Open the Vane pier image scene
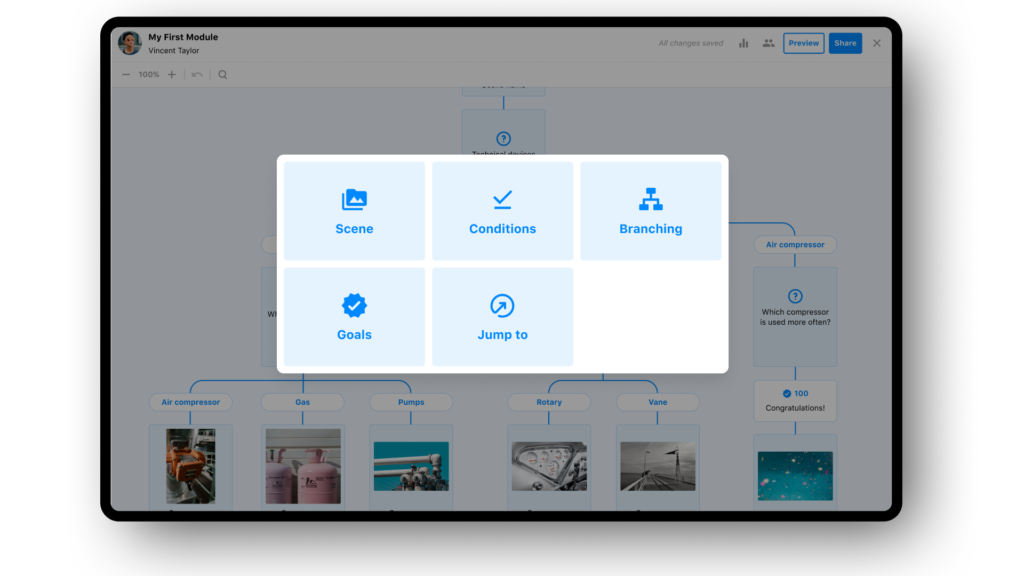 coord(658,466)
